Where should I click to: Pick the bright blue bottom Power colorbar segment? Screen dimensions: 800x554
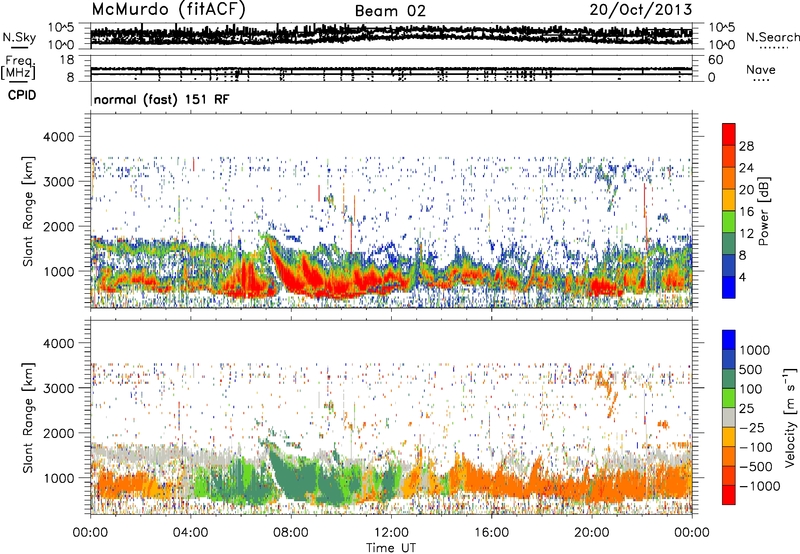pos(729,288)
